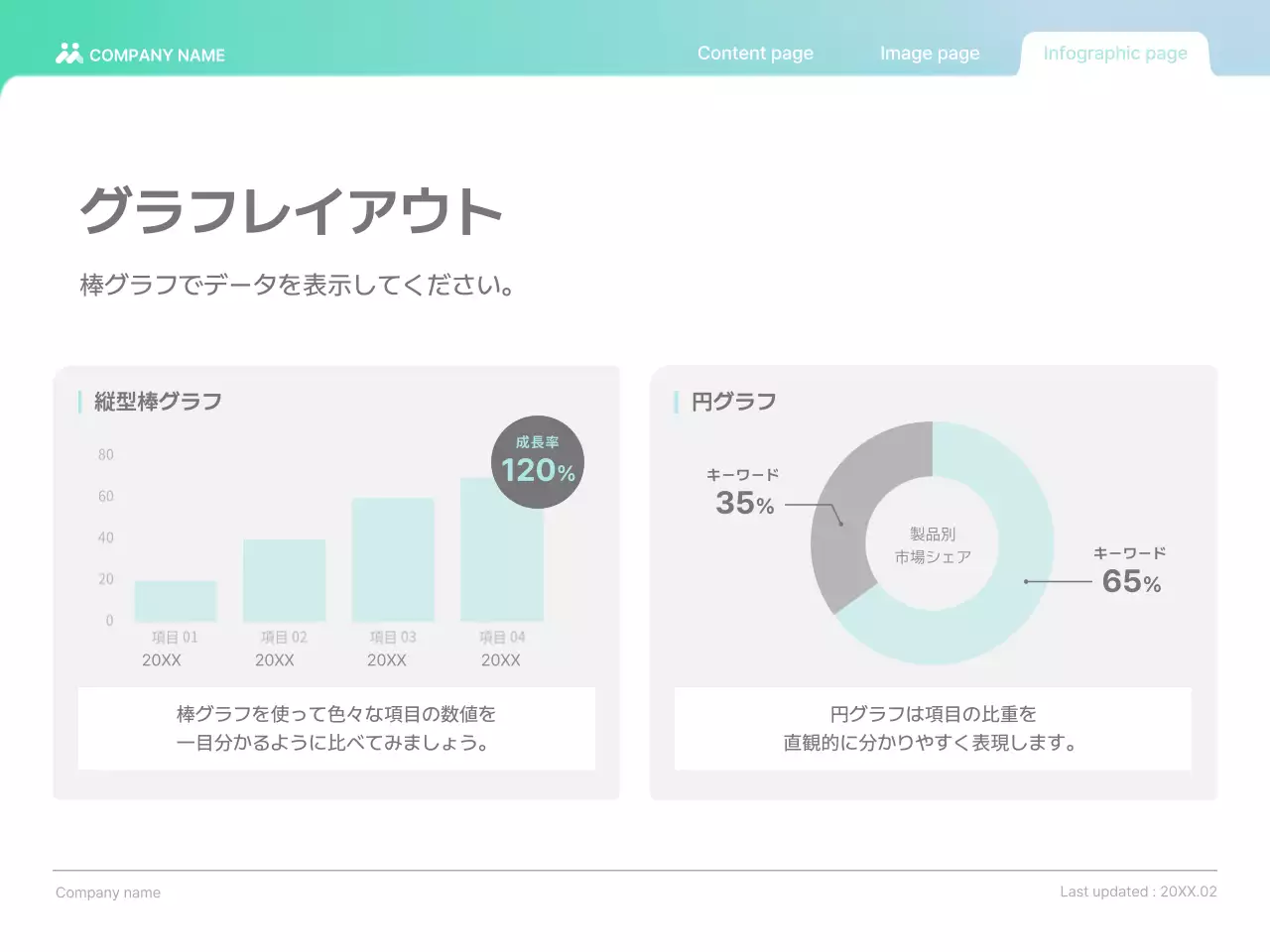Click the pie chart description box
The height and width of the screenshot is (952, 1270).
pos(931,728)
